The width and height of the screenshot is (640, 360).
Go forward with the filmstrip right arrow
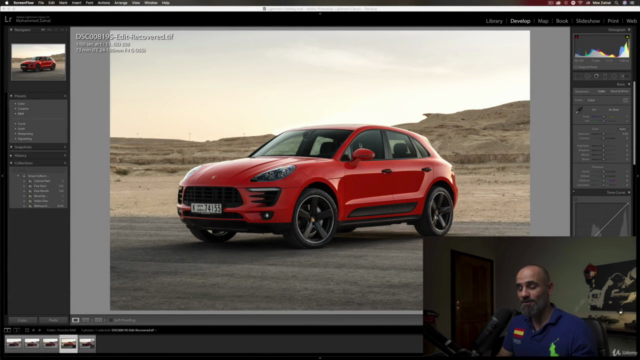[40, 330]
